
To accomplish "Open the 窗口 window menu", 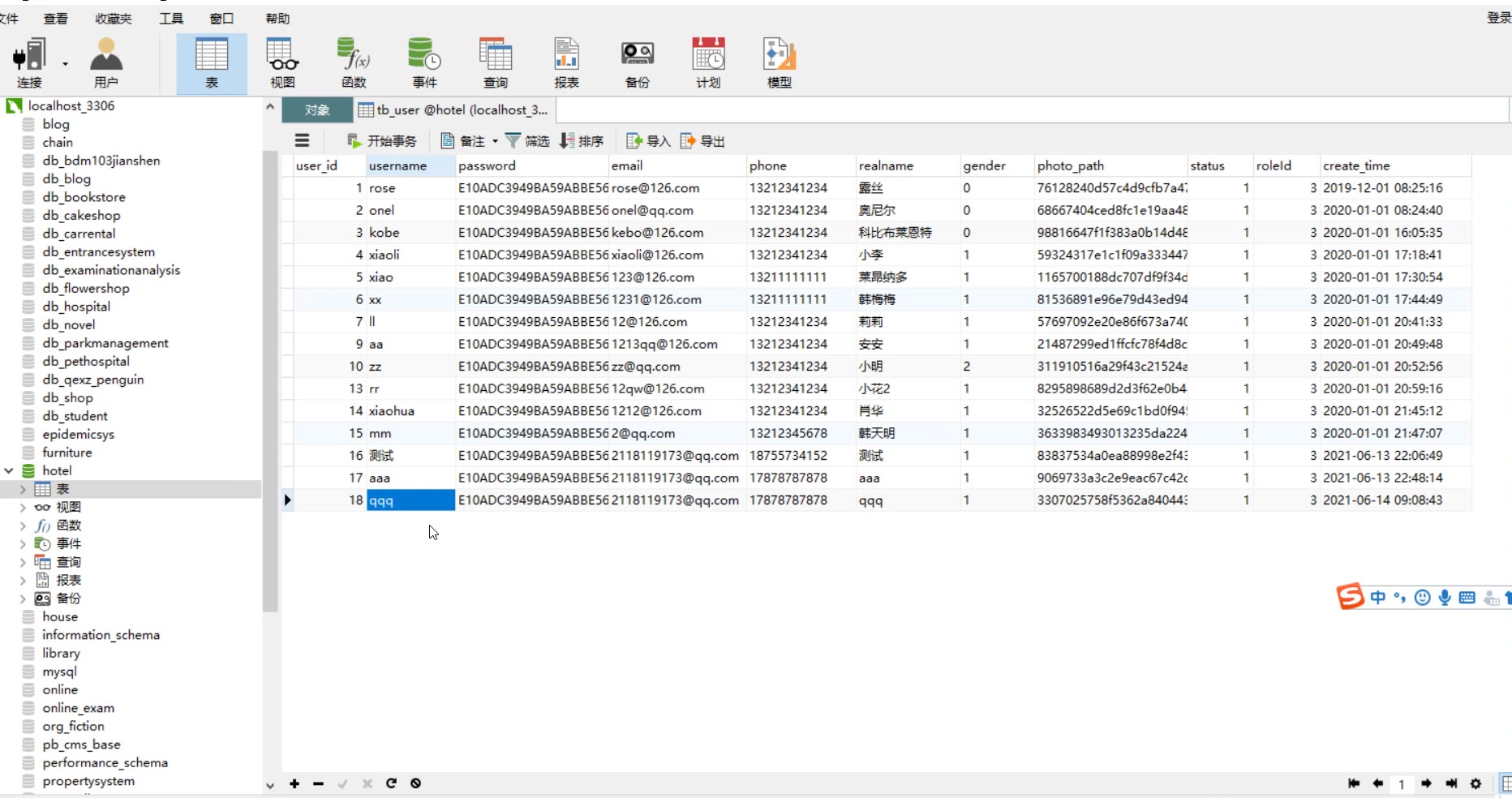I will click(221, 18).
